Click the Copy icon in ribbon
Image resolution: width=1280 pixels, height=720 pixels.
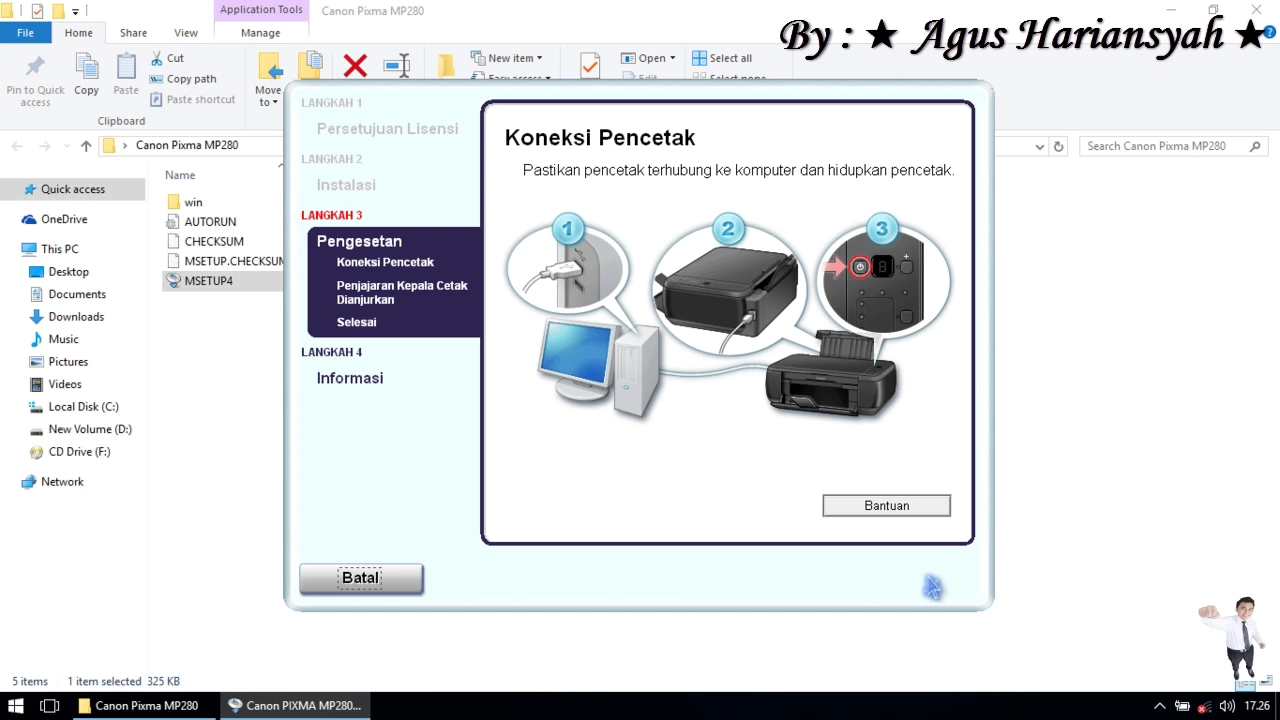point(87,68)
